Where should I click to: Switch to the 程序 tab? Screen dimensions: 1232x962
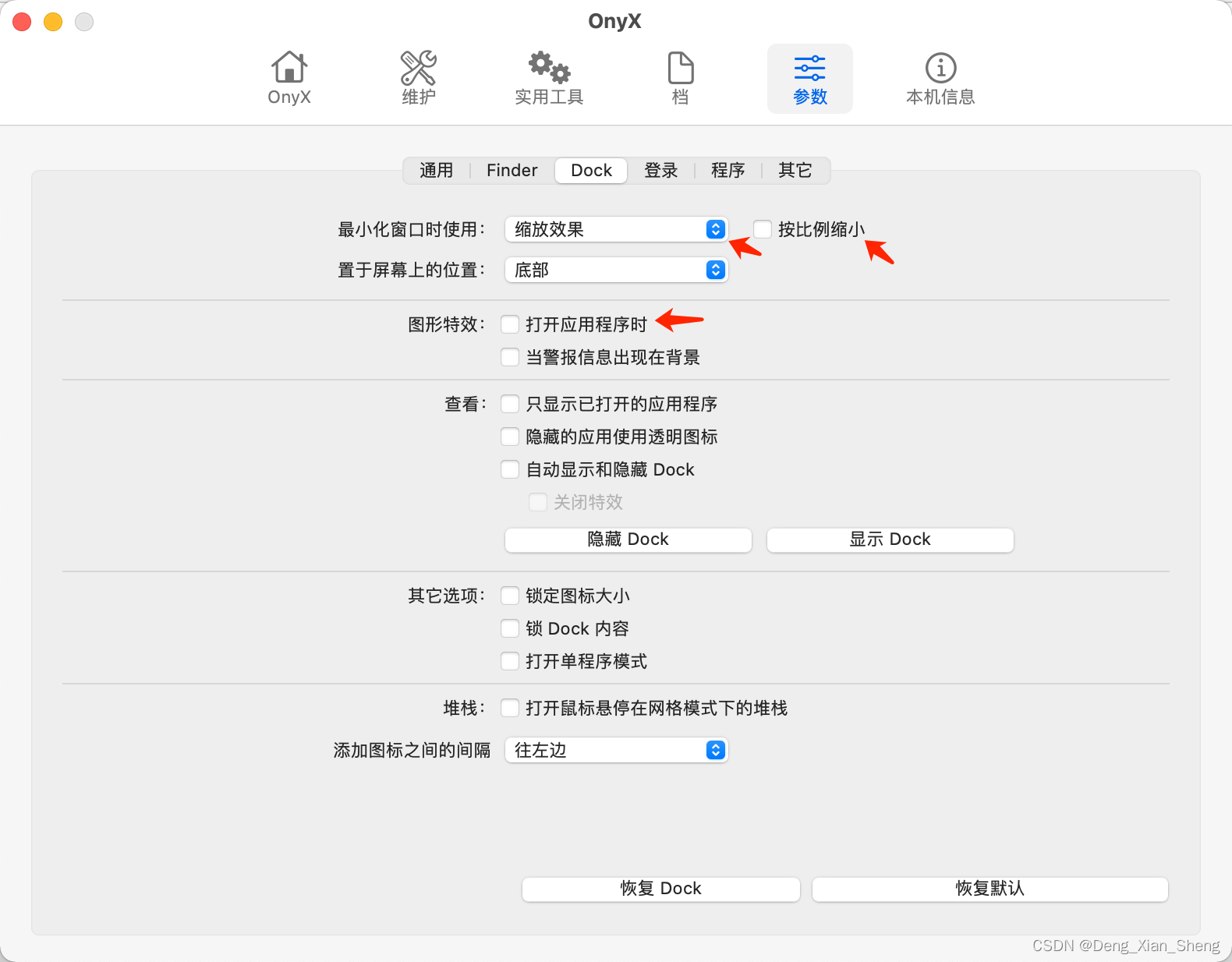point(728,171)
